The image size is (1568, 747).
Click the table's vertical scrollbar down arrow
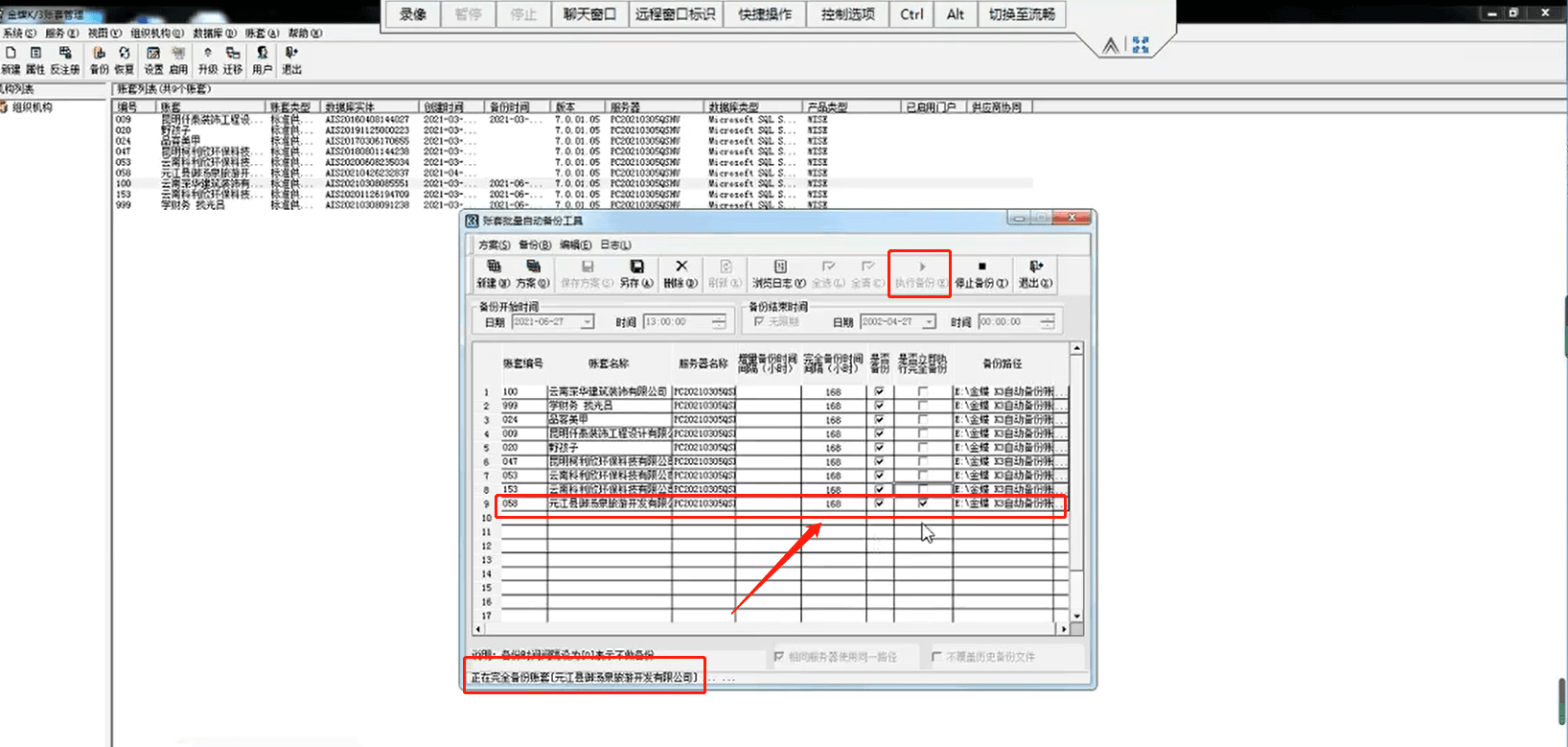coord(1076,616)
